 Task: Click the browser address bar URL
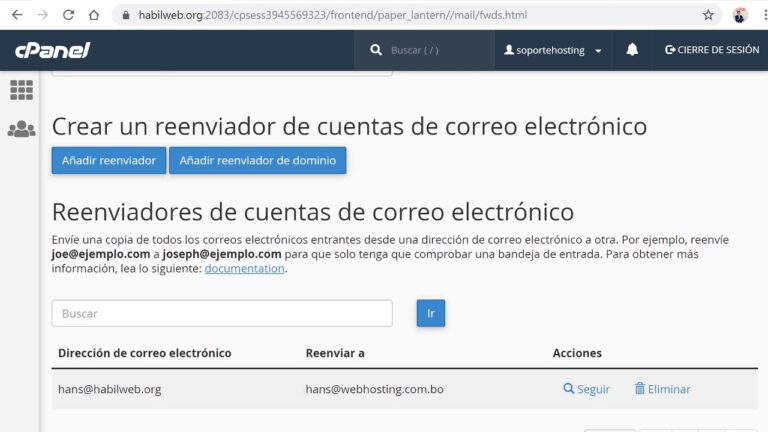333,15
